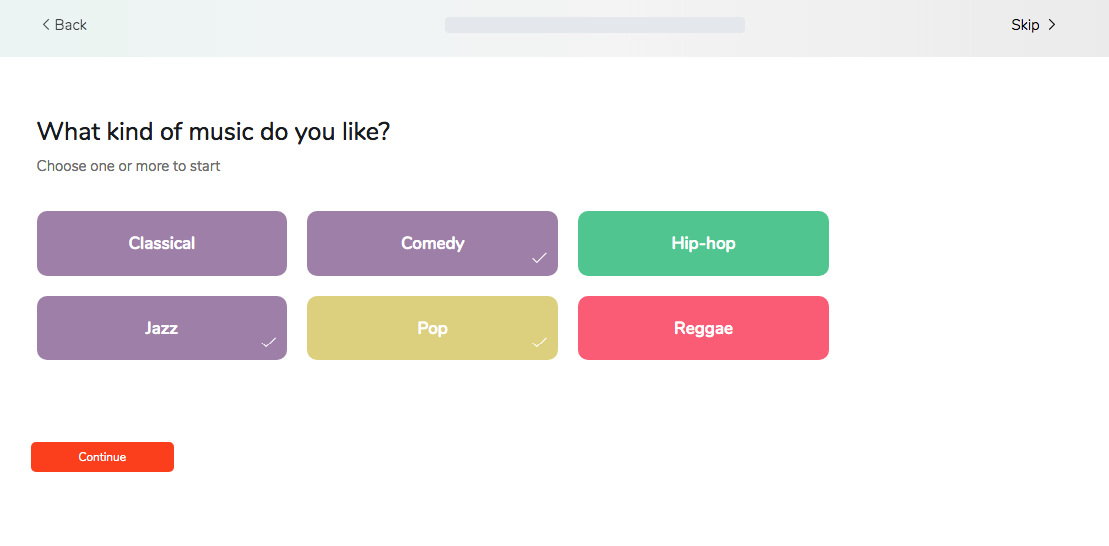Viewport: 1109px width, 546px height.
Task: Go back using the Back link
Action: click(64, 25)
